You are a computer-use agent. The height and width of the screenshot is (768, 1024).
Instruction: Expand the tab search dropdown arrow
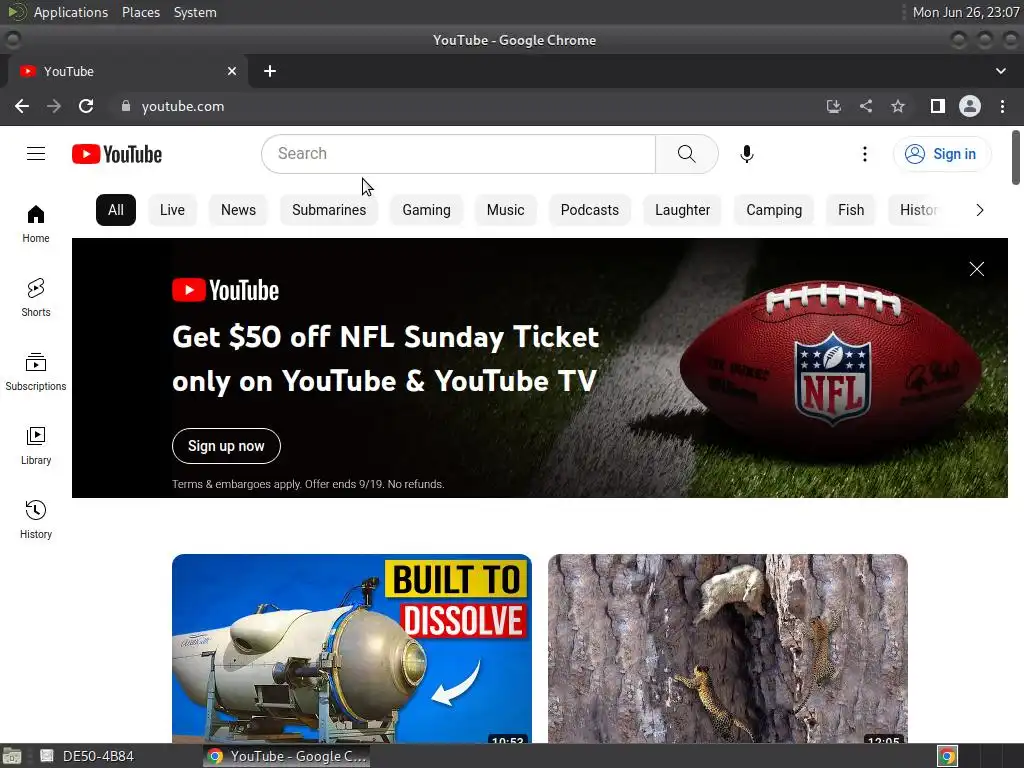pyautogui.click(x=1000, y=71)
